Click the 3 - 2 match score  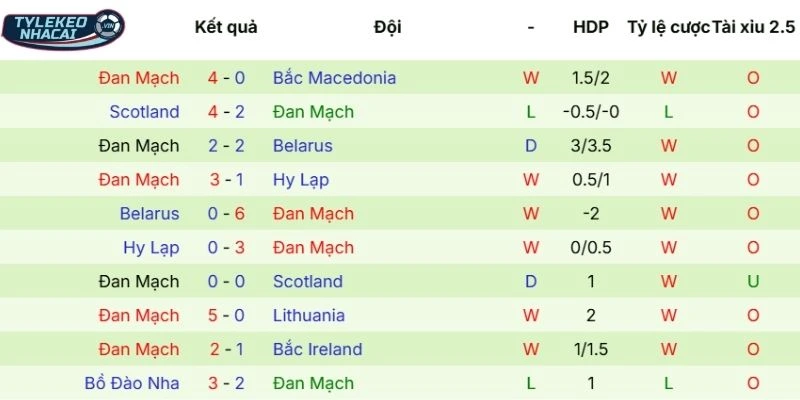coord(226,384)
